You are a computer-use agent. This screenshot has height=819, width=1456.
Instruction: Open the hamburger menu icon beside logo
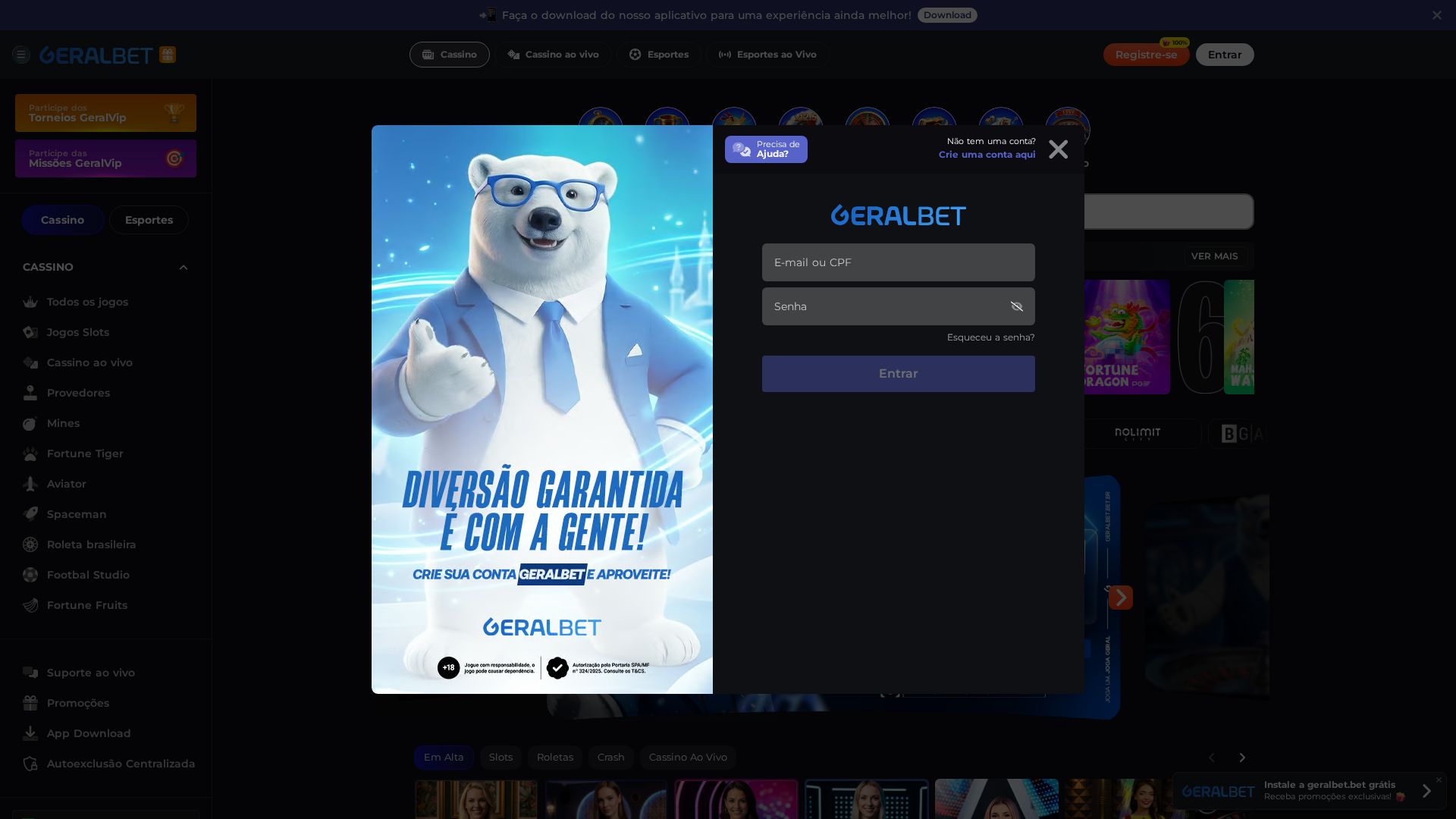pyautogui.click(x=21, y=55)
